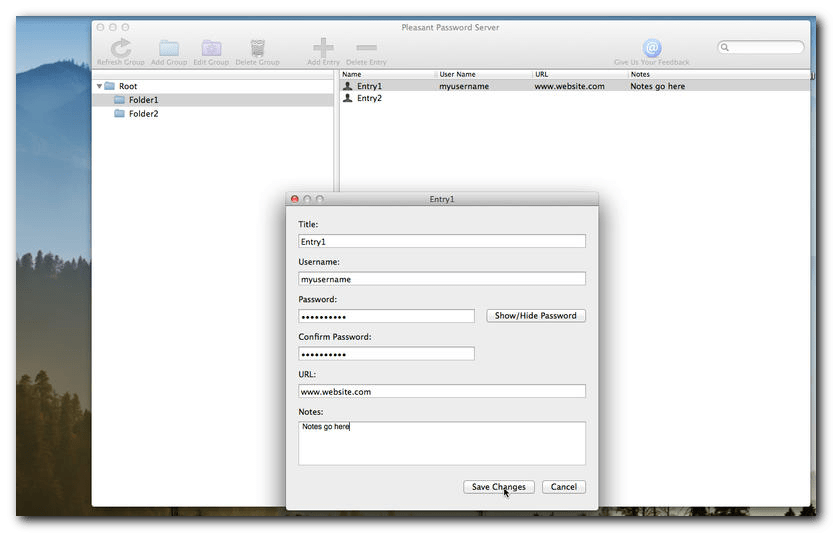This screenshot has height=533, width=833.
Task: Click Entry1's person icon
Action: pos(347,86)
